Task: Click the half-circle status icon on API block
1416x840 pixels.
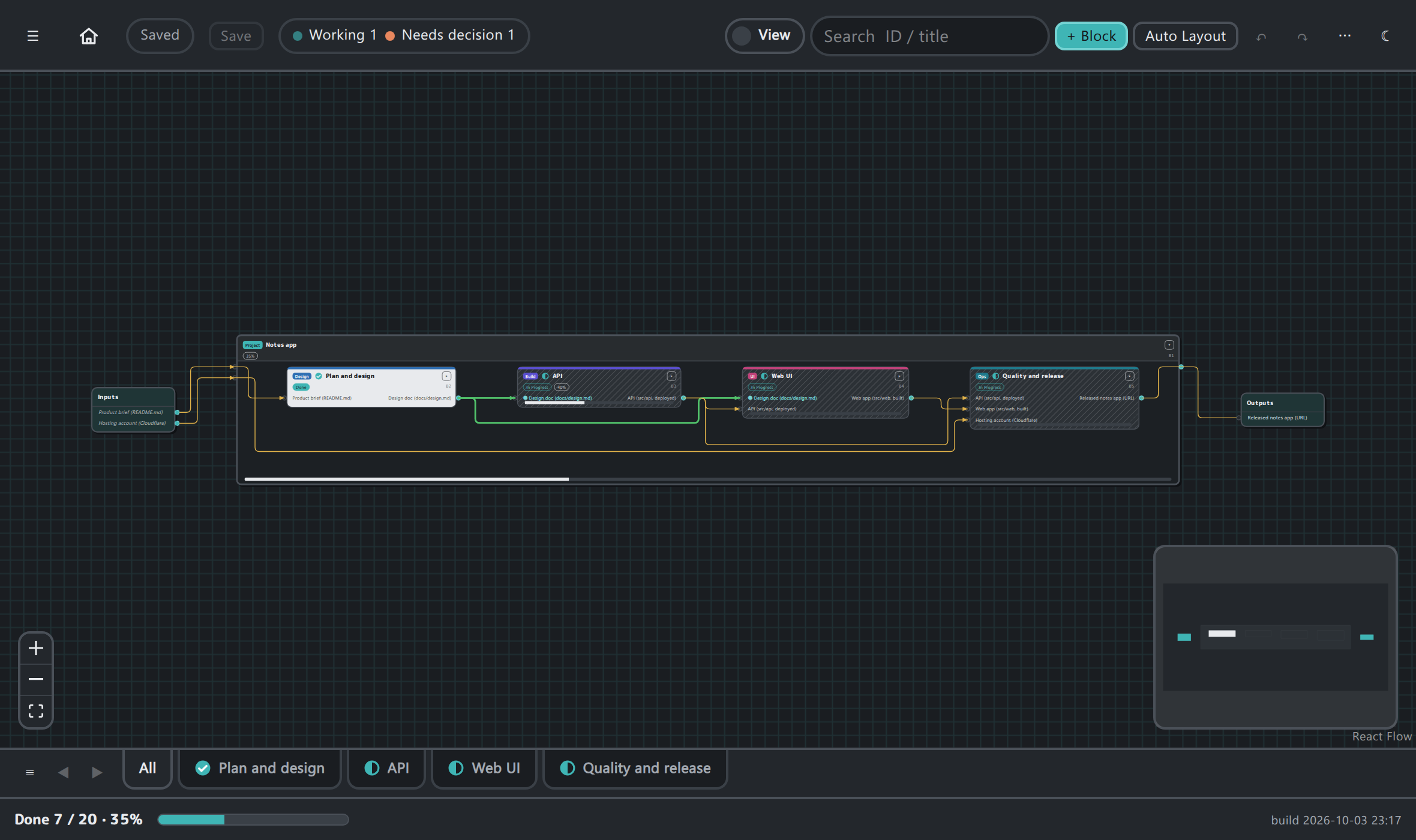Action: click(545, 376)
